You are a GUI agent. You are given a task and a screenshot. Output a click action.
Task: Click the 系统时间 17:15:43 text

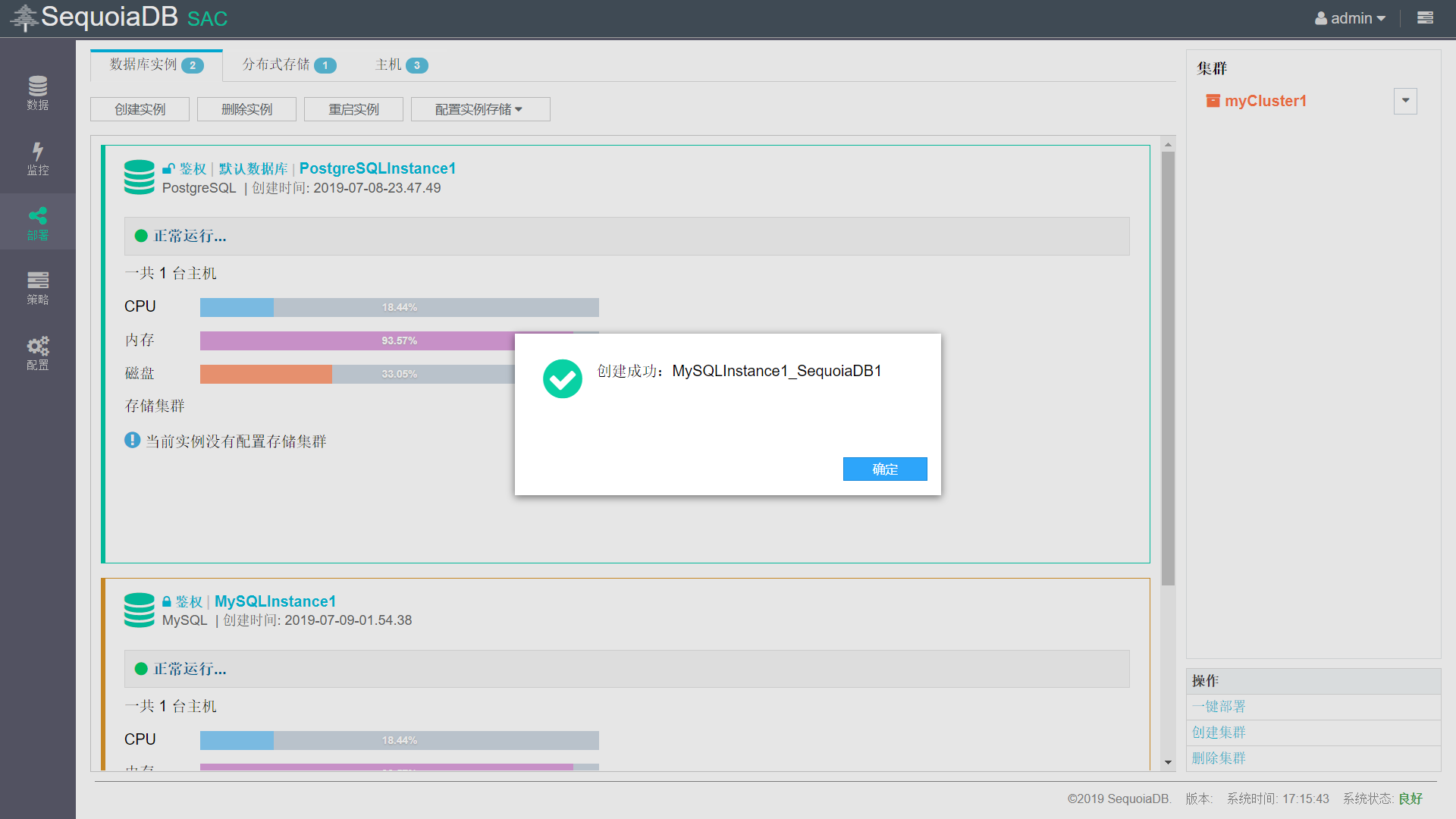[1278, 799]
